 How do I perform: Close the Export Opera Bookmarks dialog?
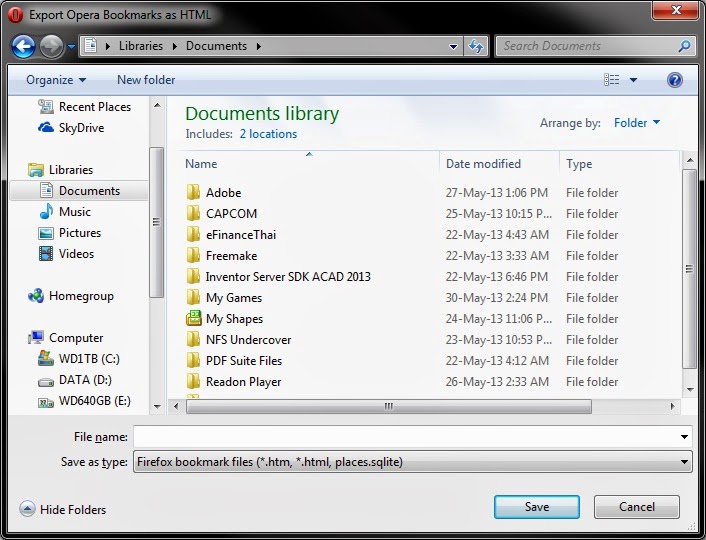(x=675, y=10)
